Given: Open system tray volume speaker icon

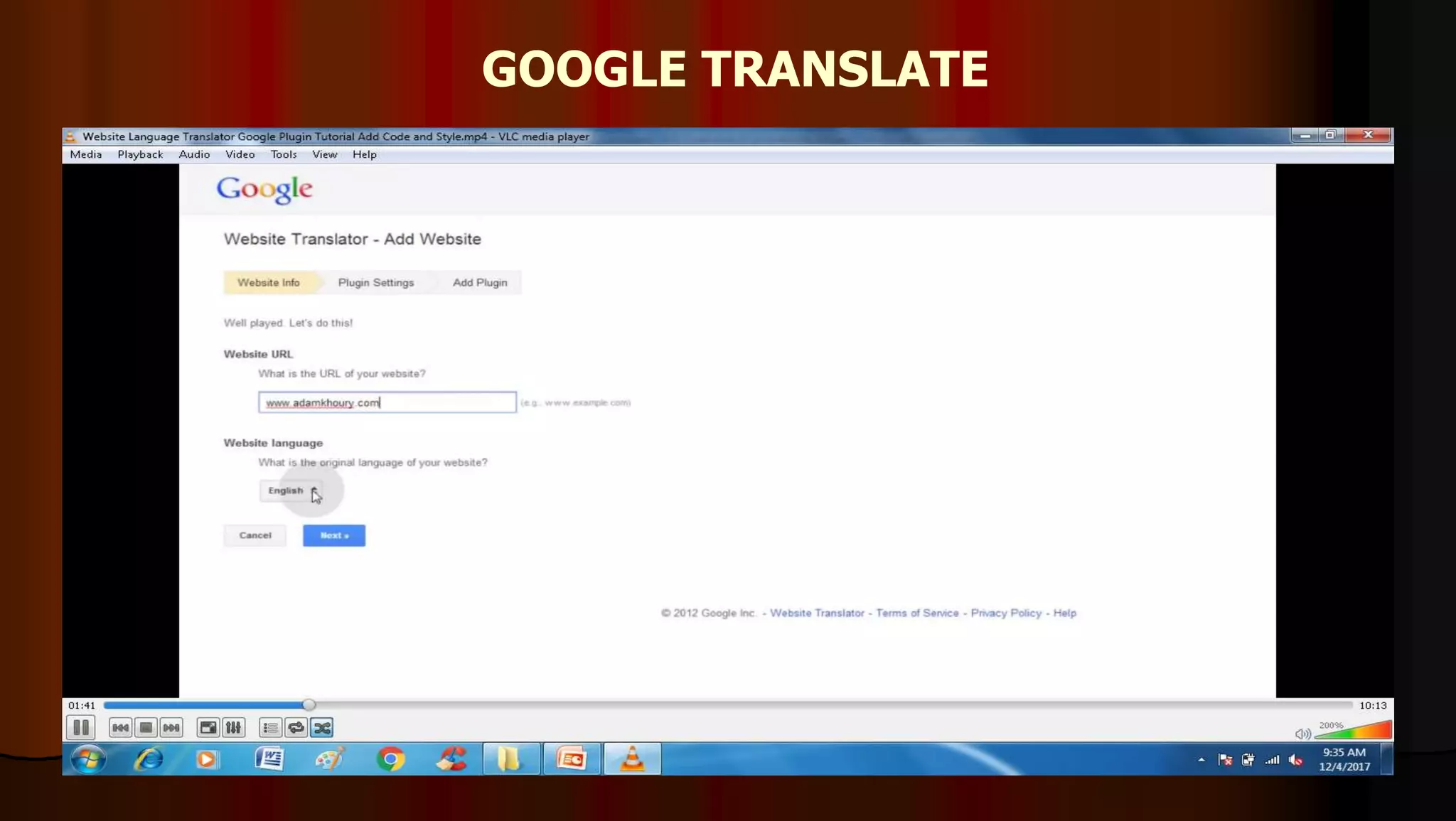Looking at the screenshot, I should pos(1296,760).
